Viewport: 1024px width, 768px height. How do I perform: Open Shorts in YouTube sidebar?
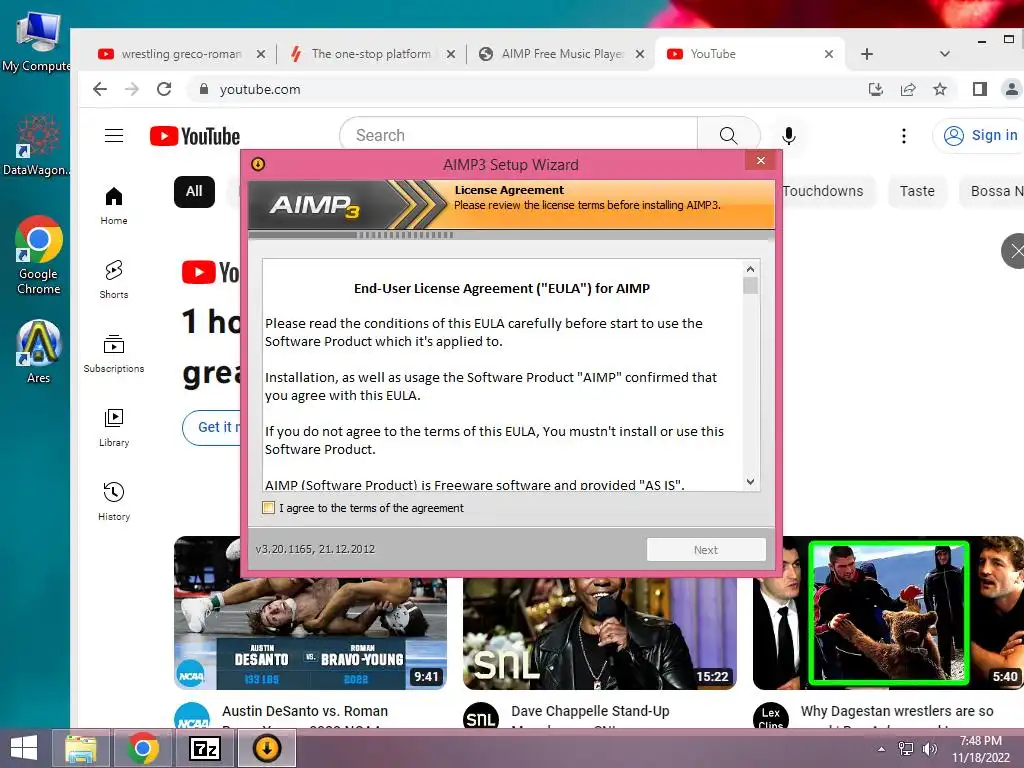pyautogui.click(x=114, y=280)
